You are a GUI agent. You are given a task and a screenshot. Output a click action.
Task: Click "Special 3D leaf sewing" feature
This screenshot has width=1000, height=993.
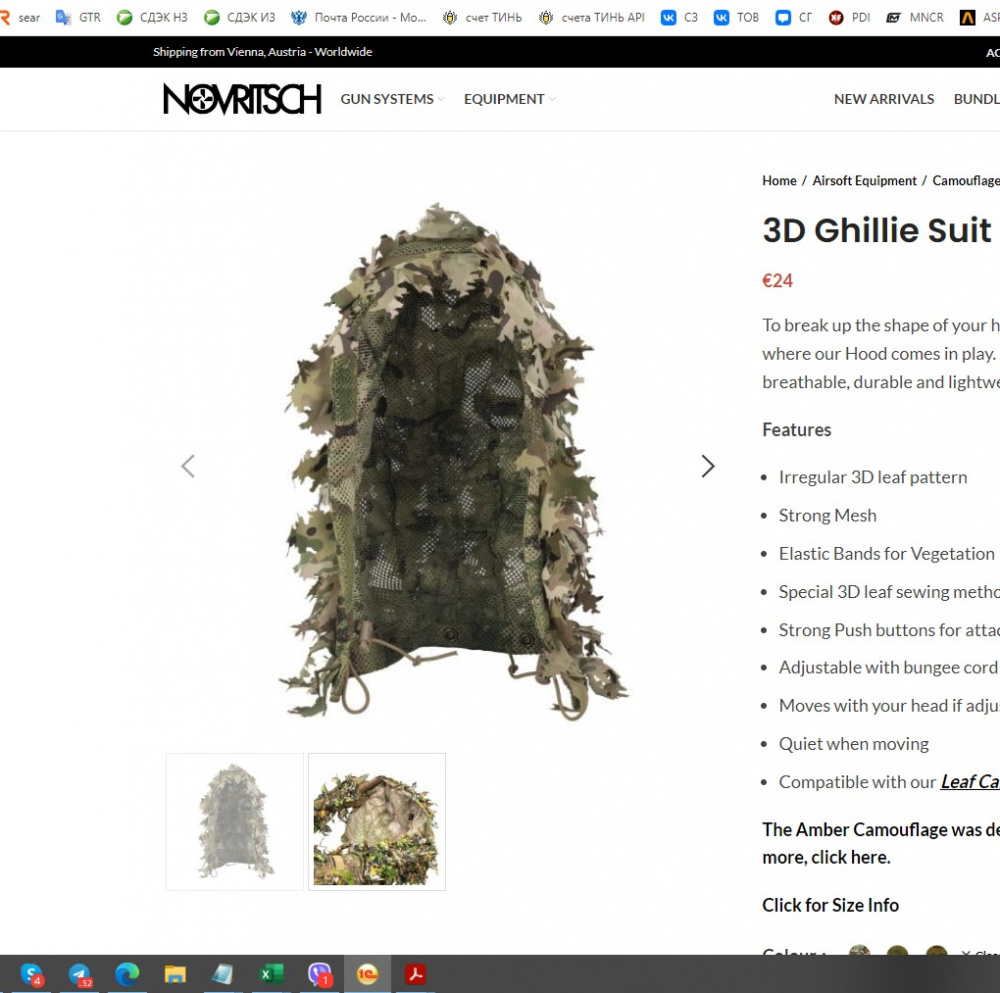(889, 592)
